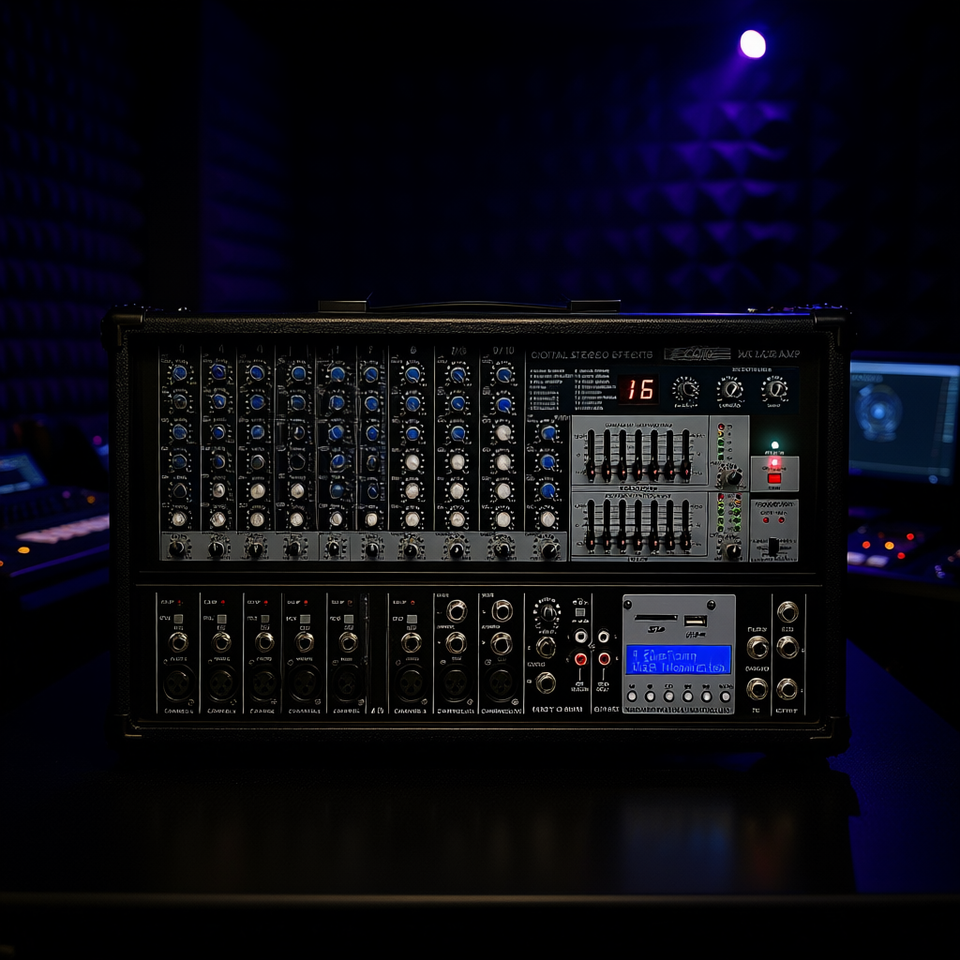Image resolution: width=960 pixels, height=960 pixels.
Task: Toggle the third channel's square pad button
Action: click(x=264, y=618)
